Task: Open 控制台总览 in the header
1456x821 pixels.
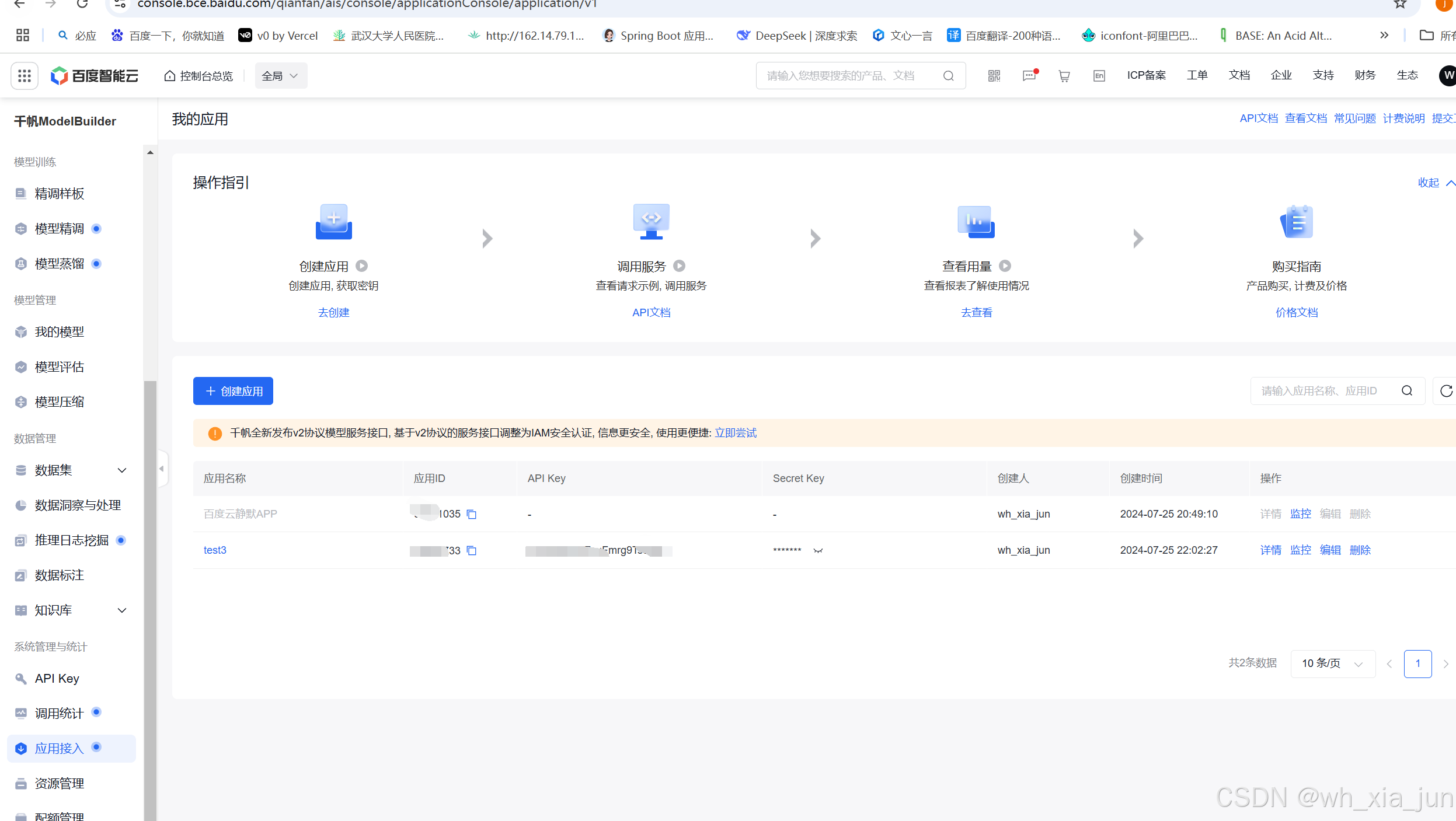Action: coord(198,76)
